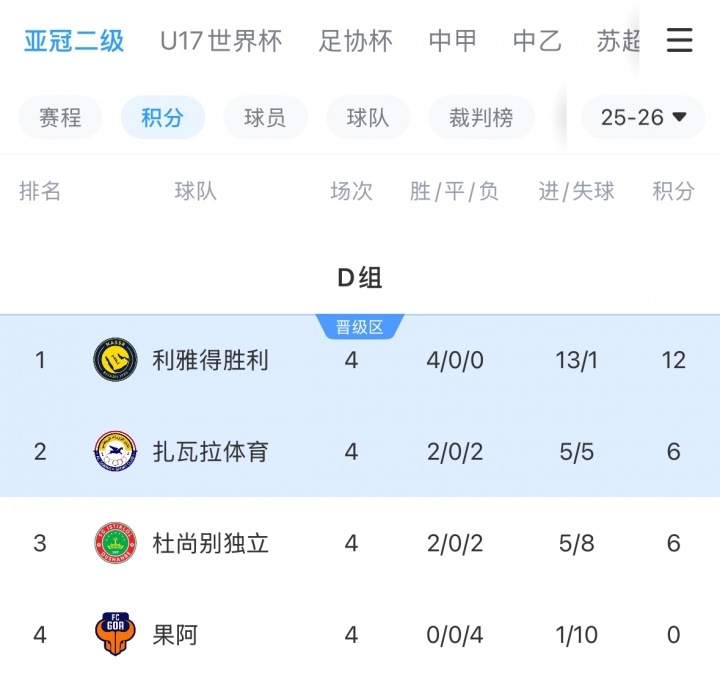This screenshot has width=720, height=696.
Task: Open the 球队 teams pill
Action: [x=368, y=118]
